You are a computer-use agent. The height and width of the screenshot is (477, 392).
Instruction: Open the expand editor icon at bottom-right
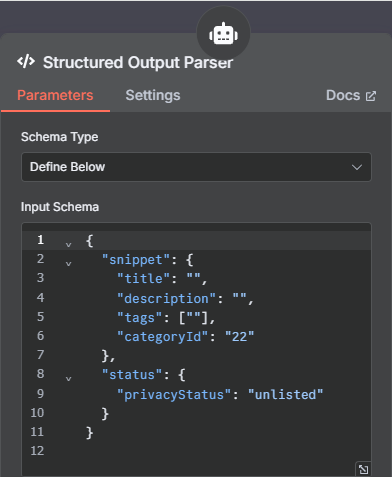[363, 469]
